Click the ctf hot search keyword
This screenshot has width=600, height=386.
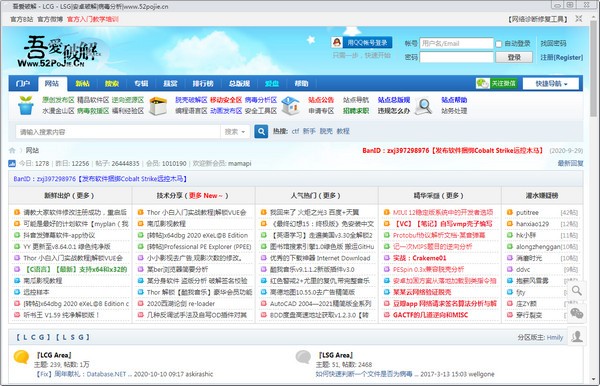pyautogui.click(x=295, y=131)
